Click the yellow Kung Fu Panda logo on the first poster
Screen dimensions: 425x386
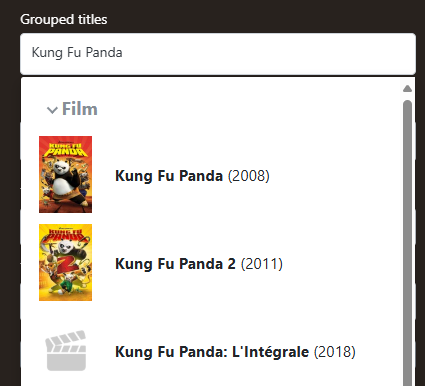tap(65, 149)
